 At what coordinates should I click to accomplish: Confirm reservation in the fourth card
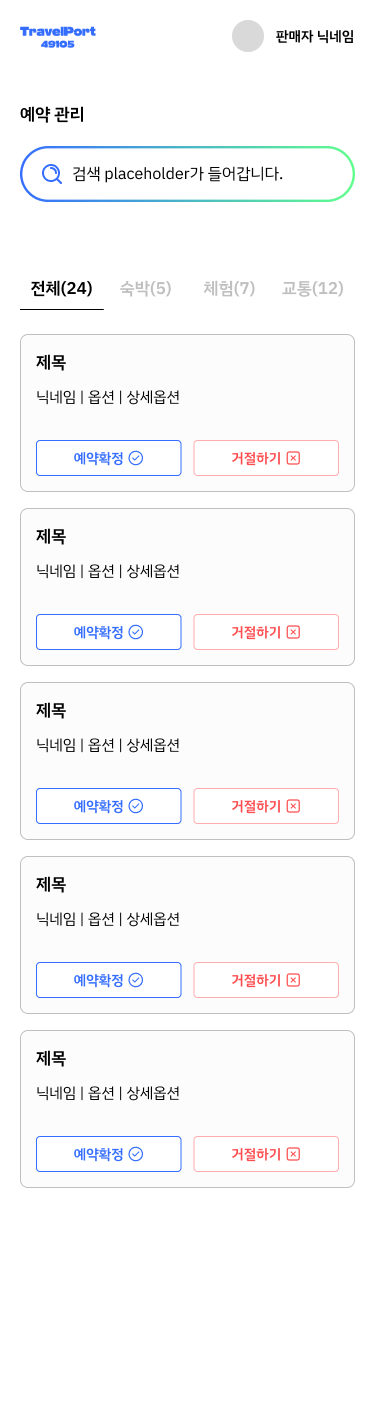coord(109,980)
